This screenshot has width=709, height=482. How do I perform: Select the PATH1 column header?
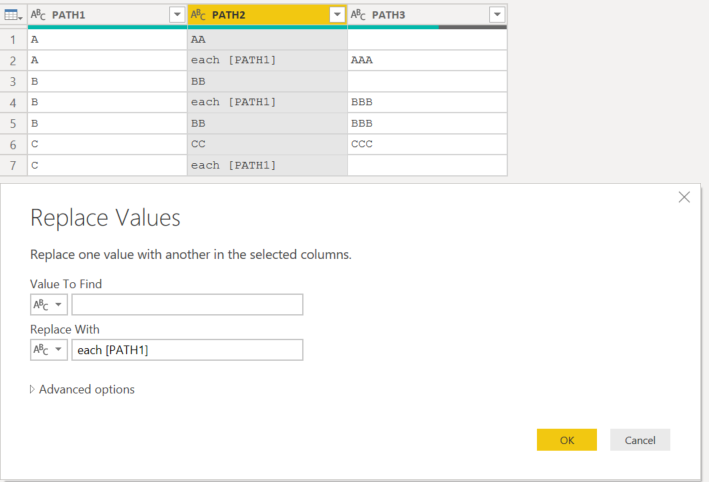point(108,15)
